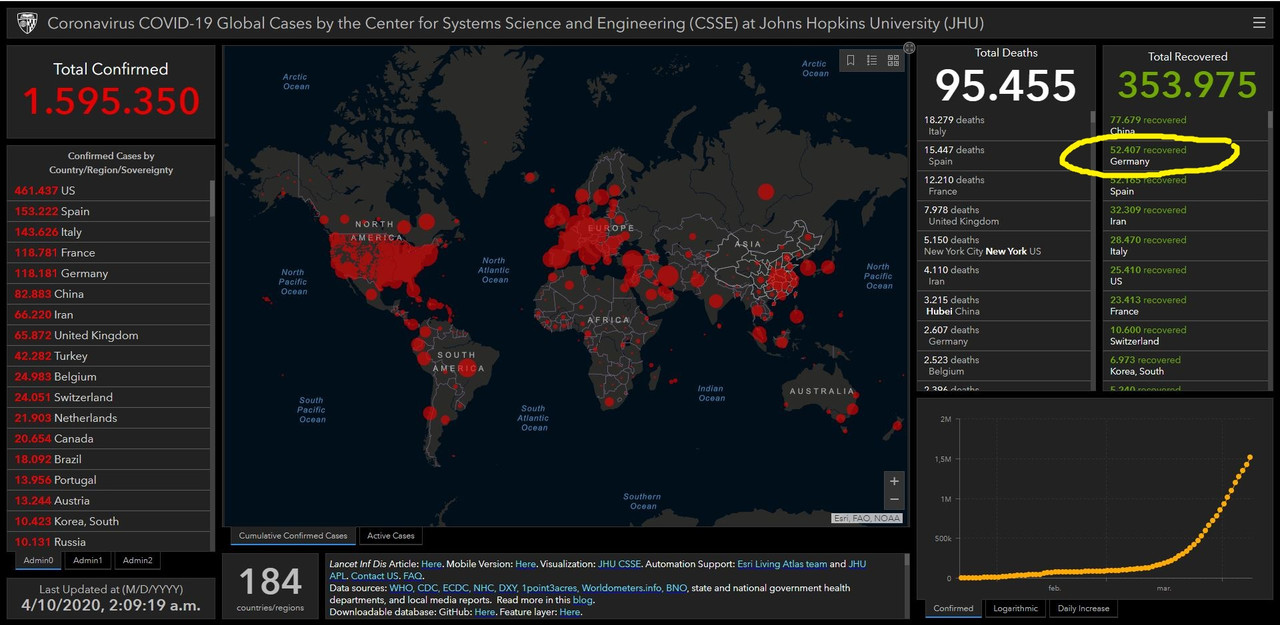1280x625 pixels.
Task: Switch to Cumulative Confirmed Cases tab
Action: pos(293,536)
